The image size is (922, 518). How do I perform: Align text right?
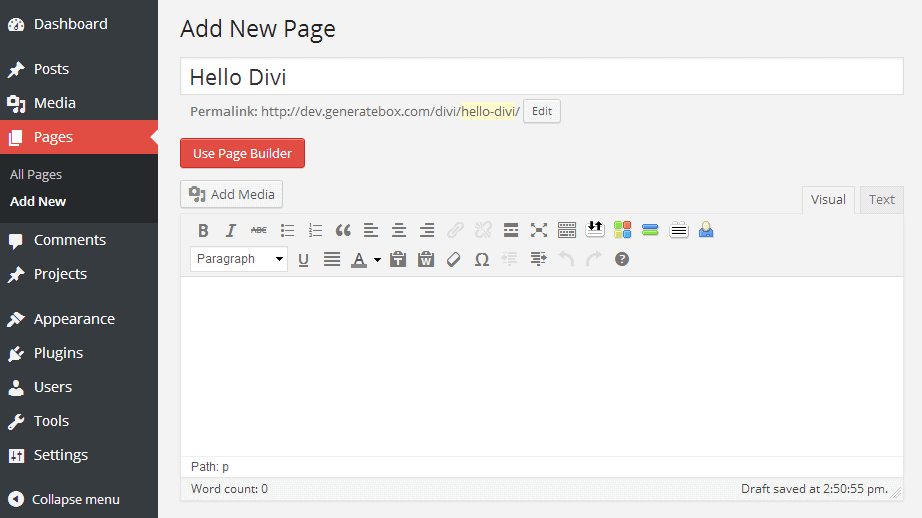[427, 230]
